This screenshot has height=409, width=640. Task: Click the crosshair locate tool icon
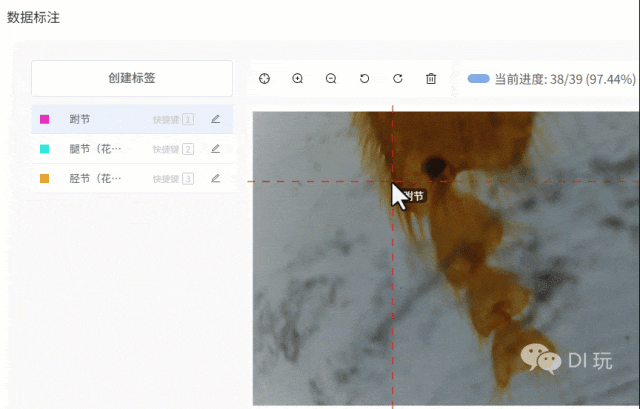[x=264, y=78]
